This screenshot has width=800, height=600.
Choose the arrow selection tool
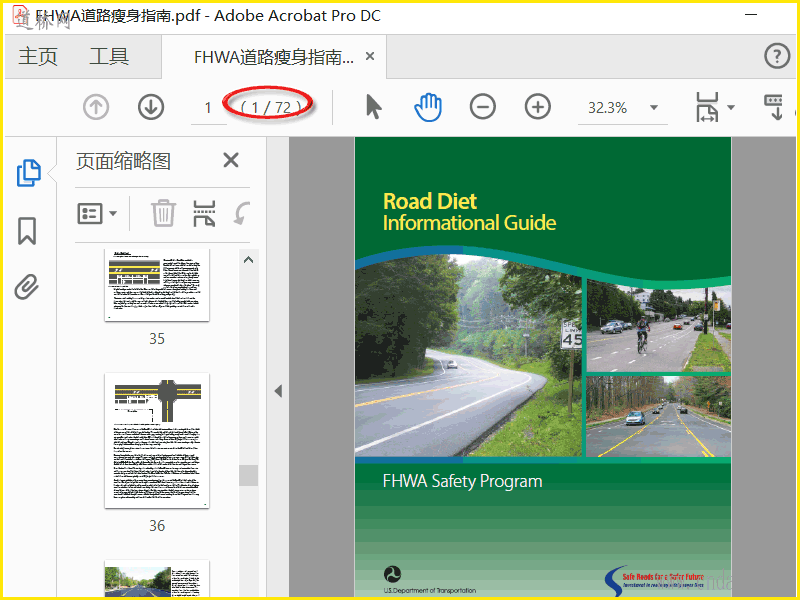click(x=373, y=108)
